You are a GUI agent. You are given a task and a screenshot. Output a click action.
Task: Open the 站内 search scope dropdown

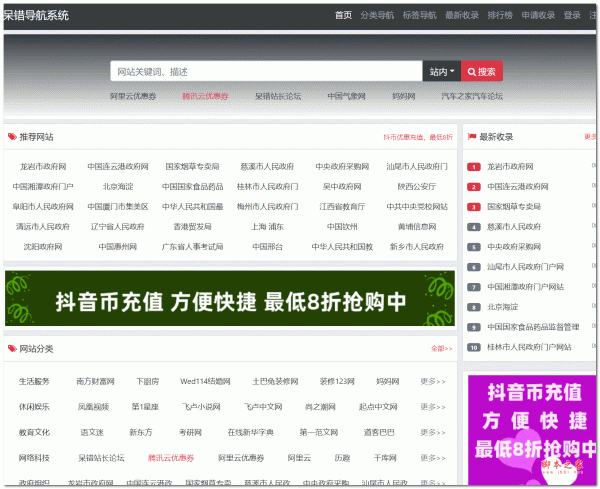(442, 71)
